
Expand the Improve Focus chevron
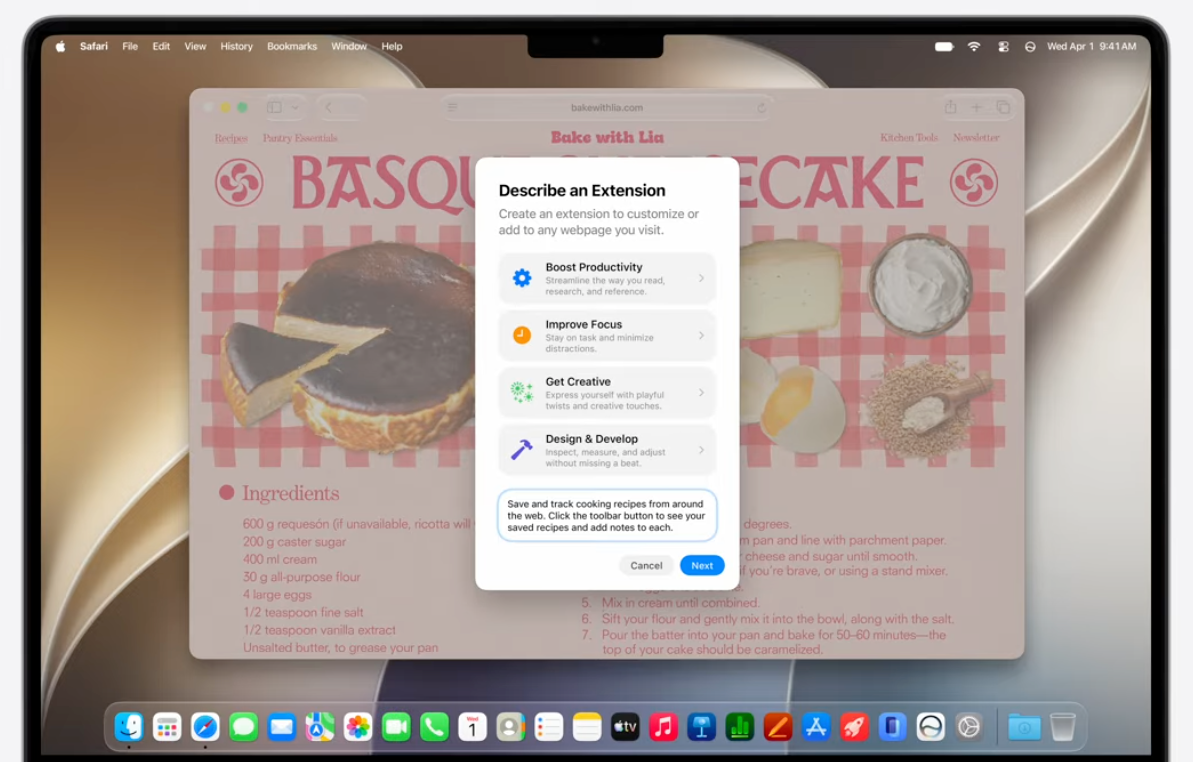pos(701,335)
